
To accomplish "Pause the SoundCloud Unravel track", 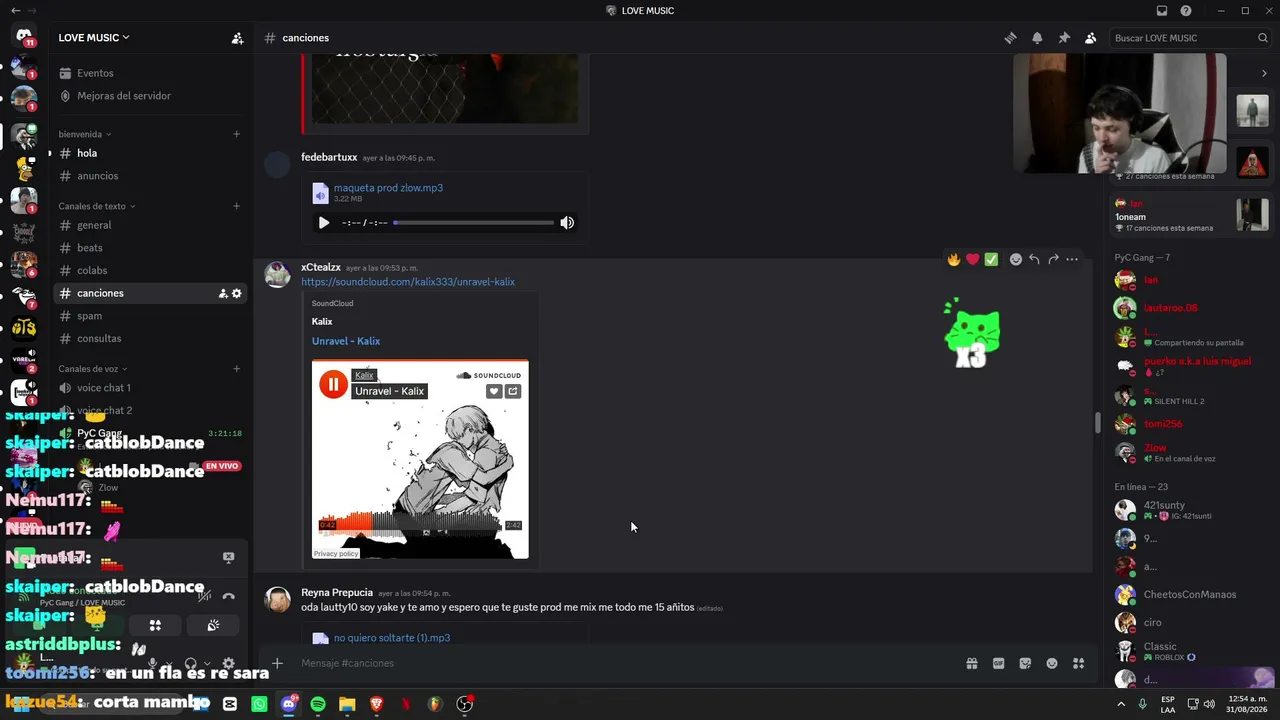I will pyautogui.click(x=333, y=383).
